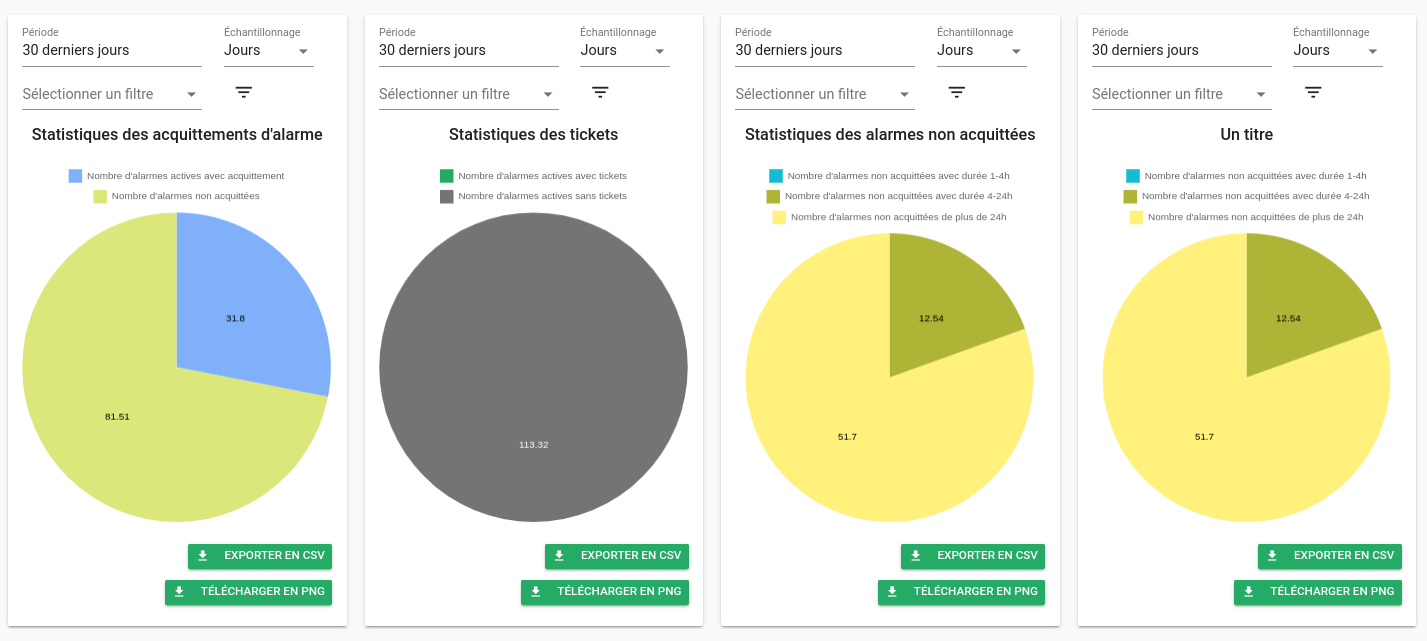The width and height of the screenshot is (1427, 641).
Task: Expand 'Sélectionner un filtre' in tickets card
Action: click(x=467, y=95)
